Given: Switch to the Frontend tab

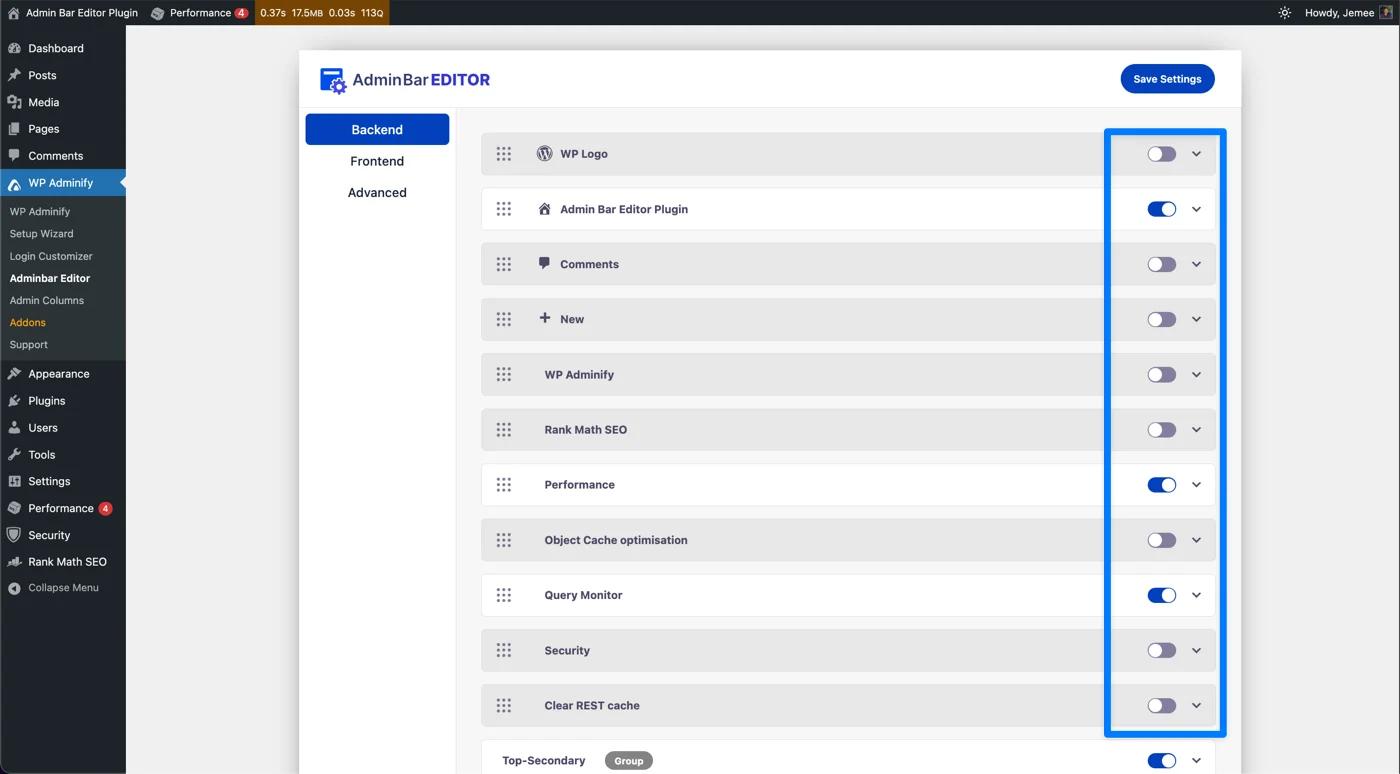Looking at the screenshot, I should coord(377,160).
